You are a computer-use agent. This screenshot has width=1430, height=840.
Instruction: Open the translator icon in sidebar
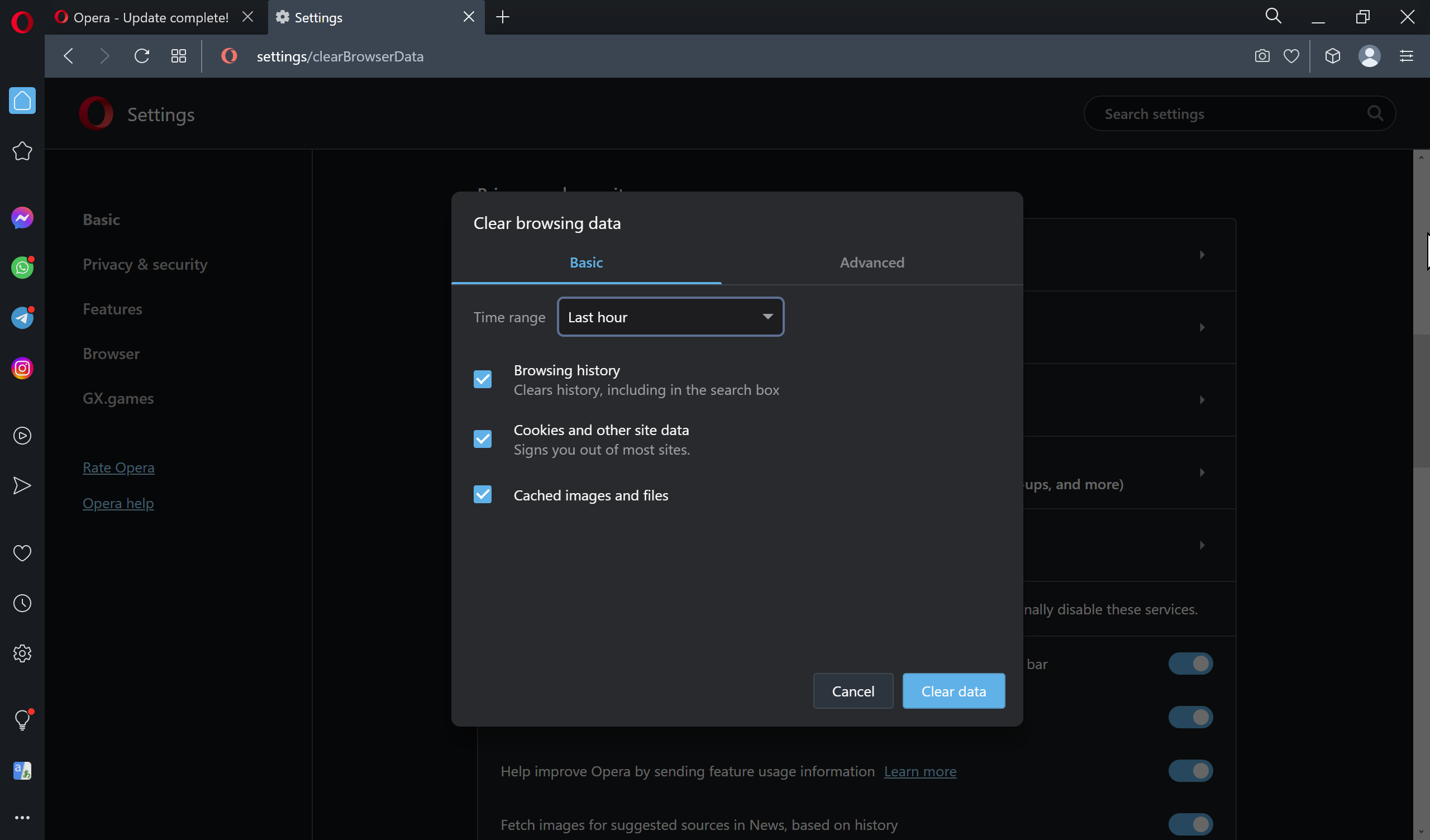(x=22, y=770)
